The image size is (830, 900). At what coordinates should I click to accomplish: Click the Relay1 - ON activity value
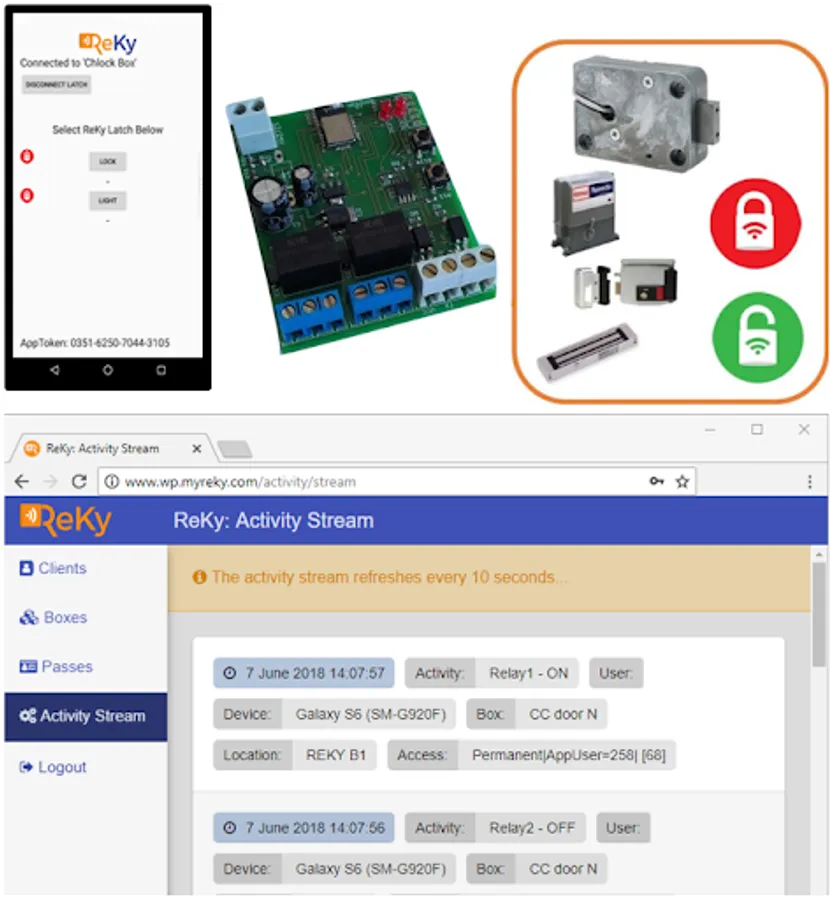[528, 673]
